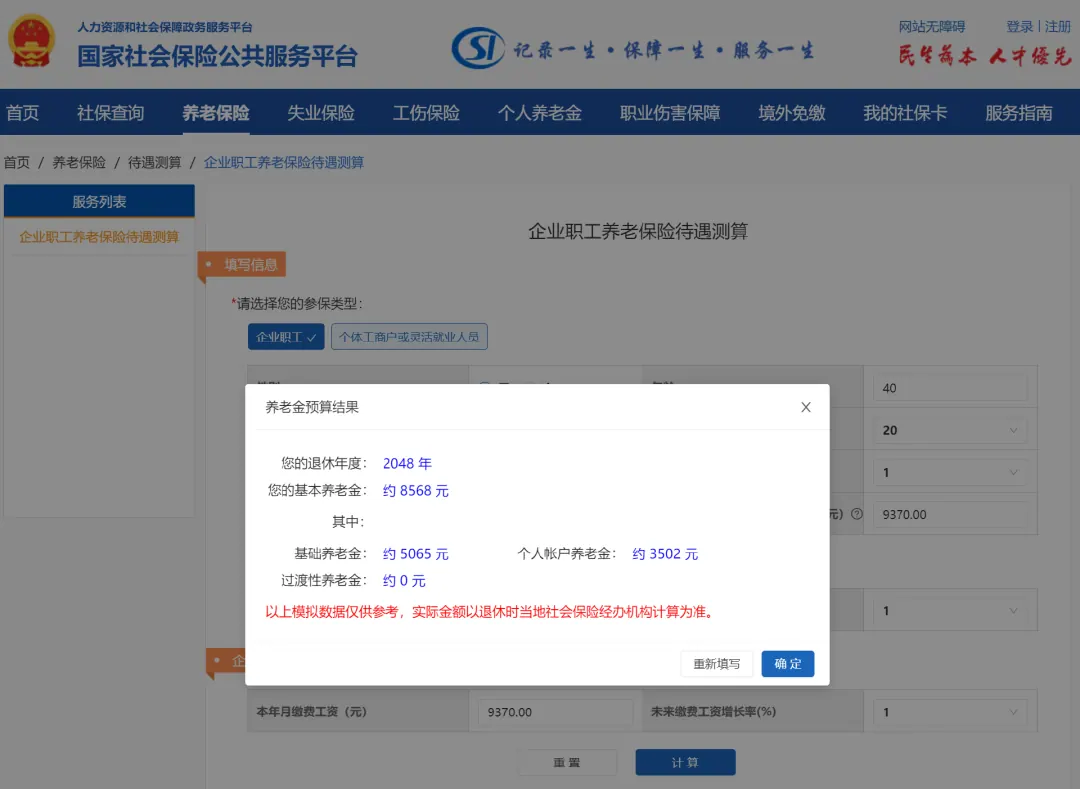Open the 我的社保卡 nav menu

point(905,112)
